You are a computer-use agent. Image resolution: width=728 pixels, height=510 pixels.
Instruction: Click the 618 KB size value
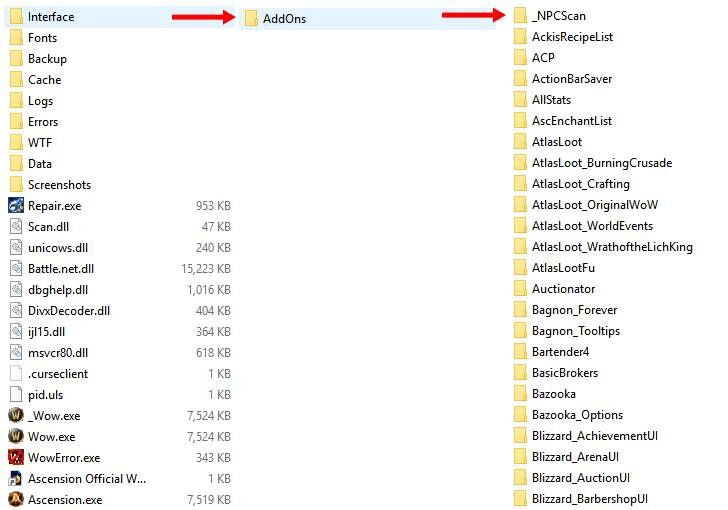pyautogui.click(x=213, y=353)
